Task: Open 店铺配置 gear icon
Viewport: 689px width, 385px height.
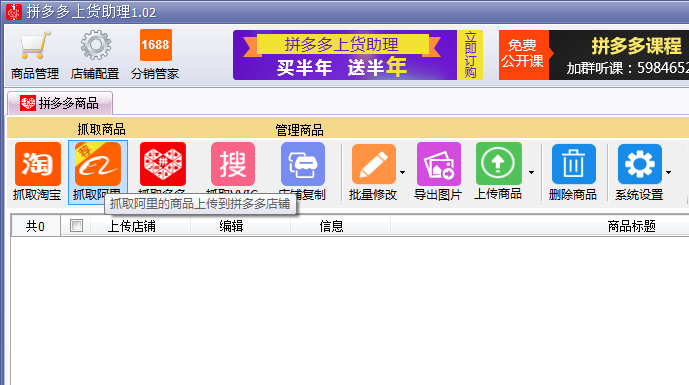Action: pos(95,45)
